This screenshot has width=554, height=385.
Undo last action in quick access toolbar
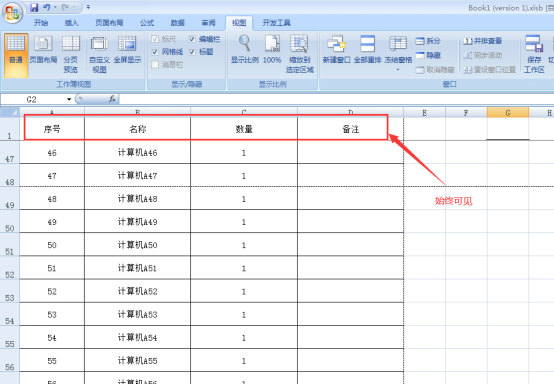(x=47, y=7)
